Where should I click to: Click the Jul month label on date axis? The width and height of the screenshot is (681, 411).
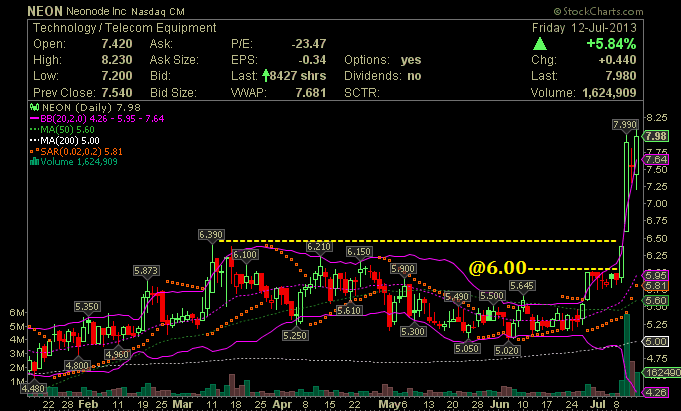pyautogui.click(x=598, y=404)
